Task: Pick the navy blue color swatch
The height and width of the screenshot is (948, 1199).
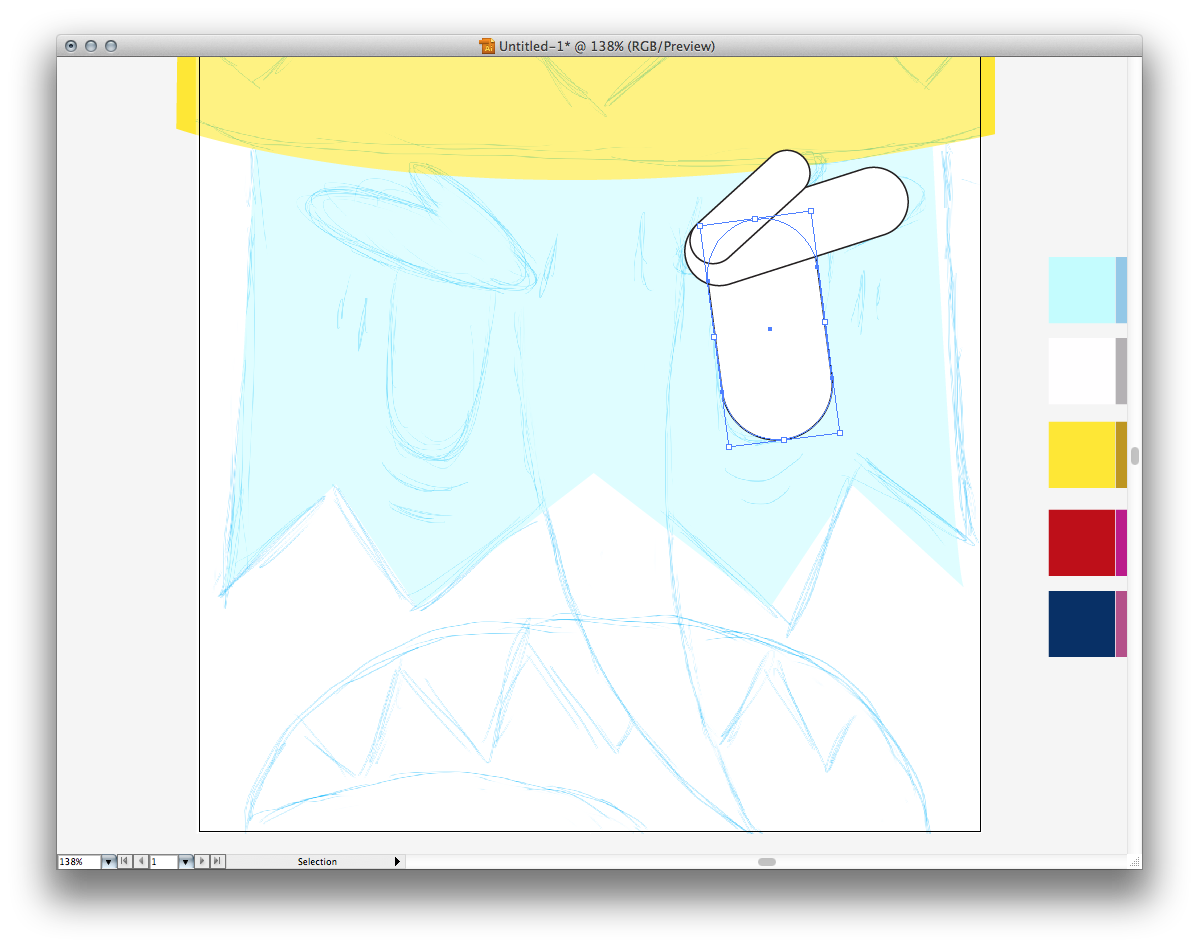Action: [x=1081, y=624]
